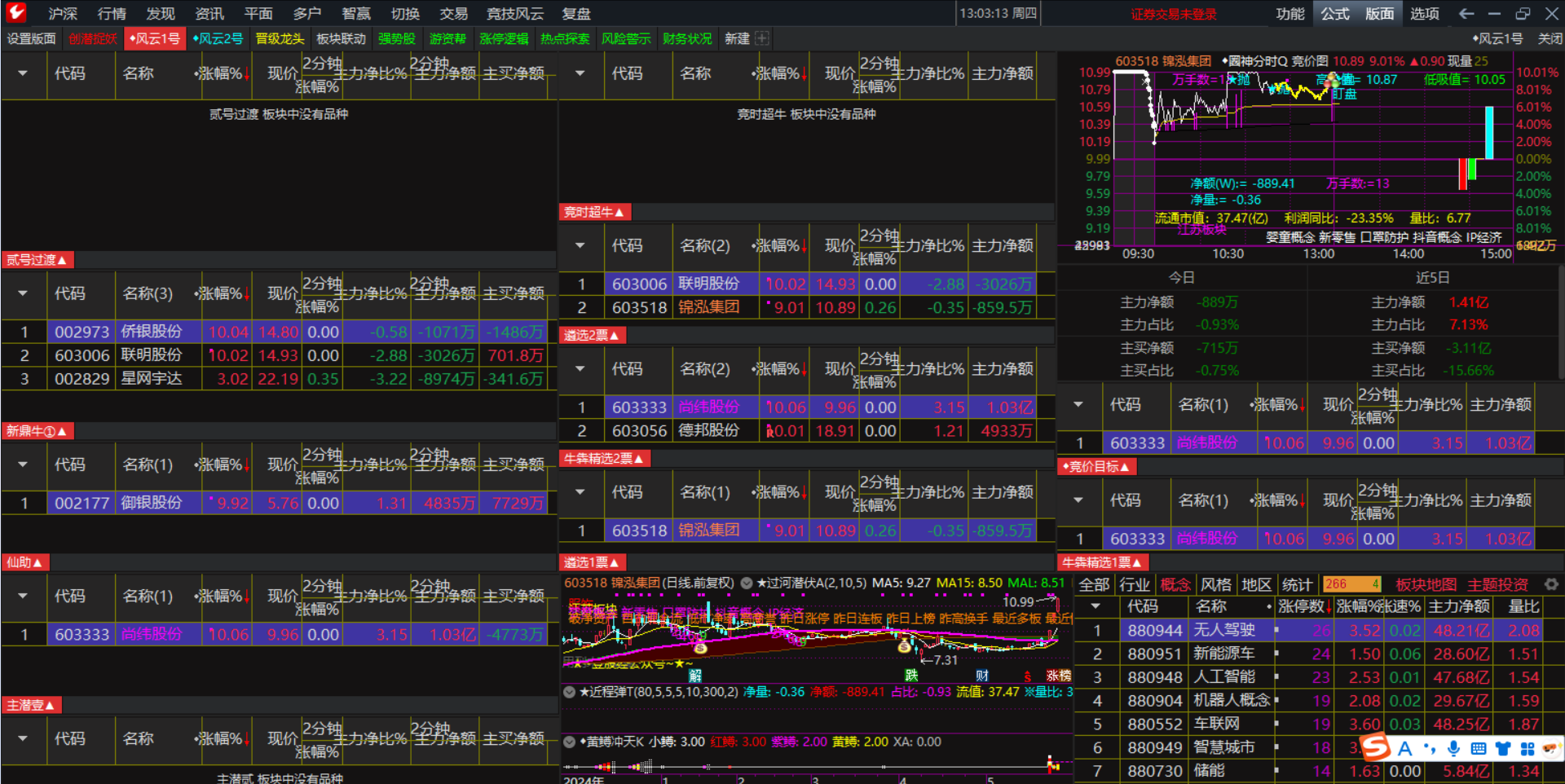Click the orange 266/4 up-down ratio bar
Viewport: 1565px width, 784px height.
click(x=1351, y=584)
